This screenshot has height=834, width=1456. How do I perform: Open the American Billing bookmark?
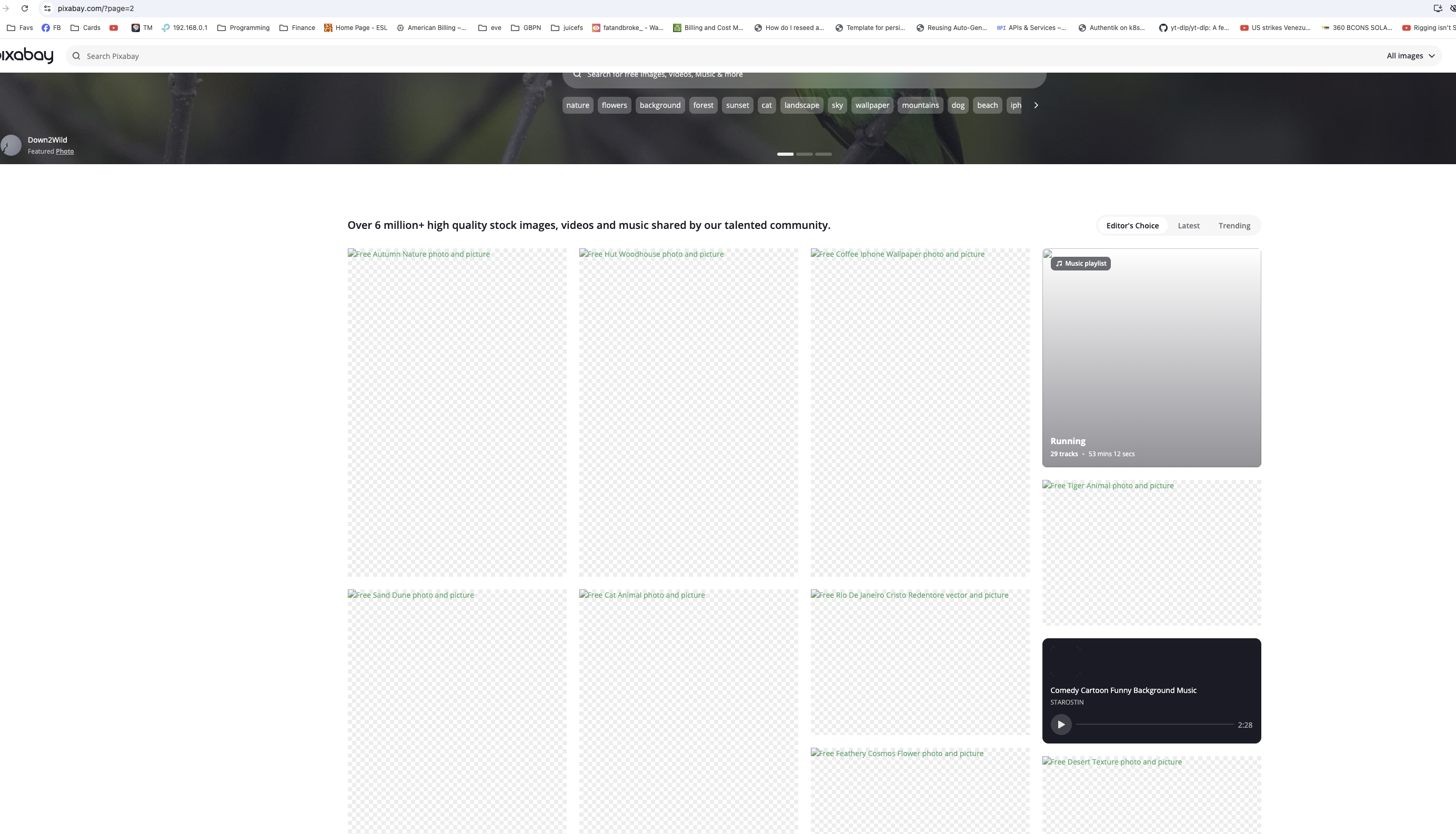point(431,27)
